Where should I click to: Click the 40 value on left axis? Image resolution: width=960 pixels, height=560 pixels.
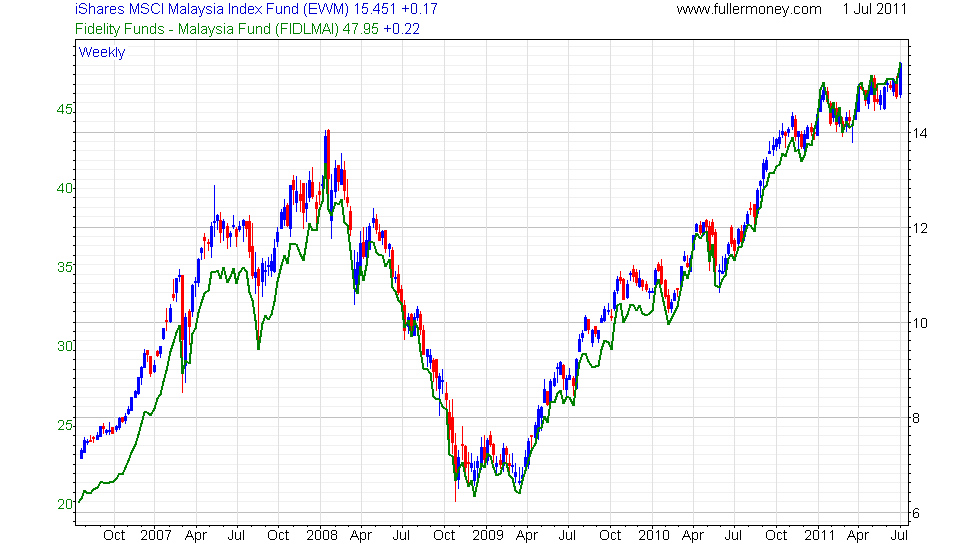pyautogui.click(x=64, y=189)
